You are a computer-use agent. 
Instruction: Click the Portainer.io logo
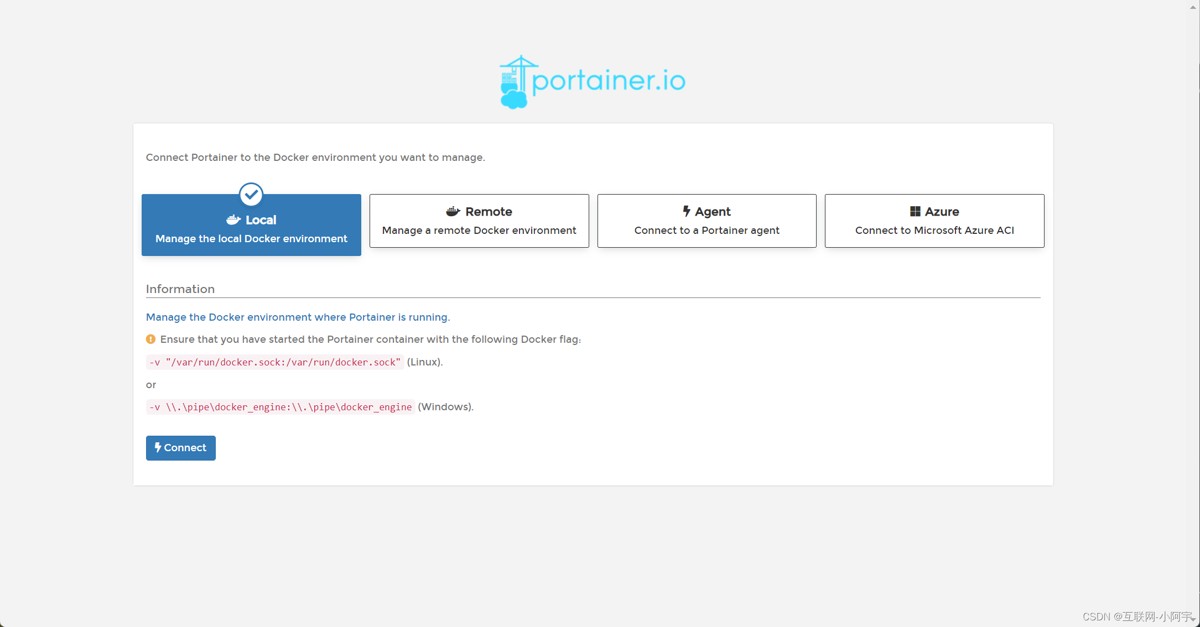coord(593,82)
